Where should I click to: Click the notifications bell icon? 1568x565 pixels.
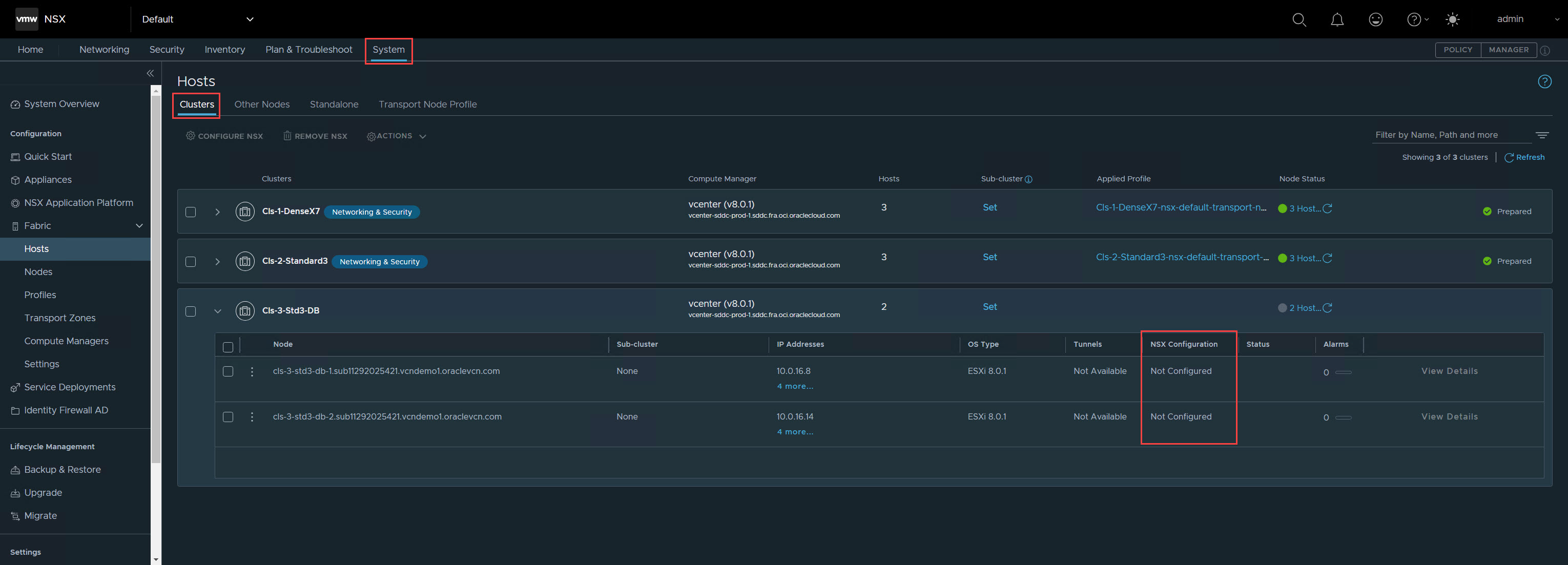pyautogui.click(x=1336, y=18)
